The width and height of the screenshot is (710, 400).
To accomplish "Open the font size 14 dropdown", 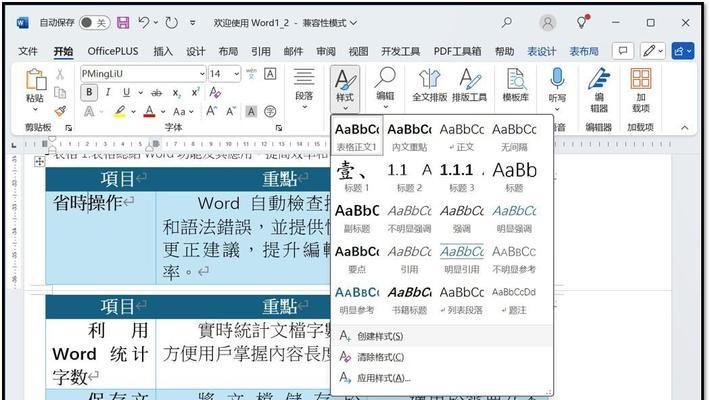I will (236, 74).
